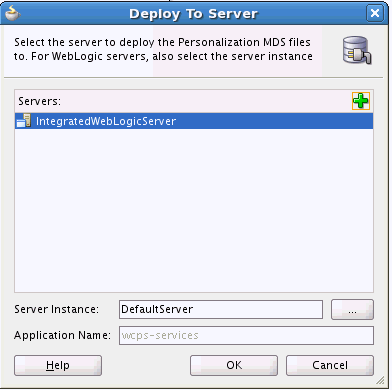Click the green plus add server icon
This screenshot has height=390, width=392.
click(x=361, y=101)
